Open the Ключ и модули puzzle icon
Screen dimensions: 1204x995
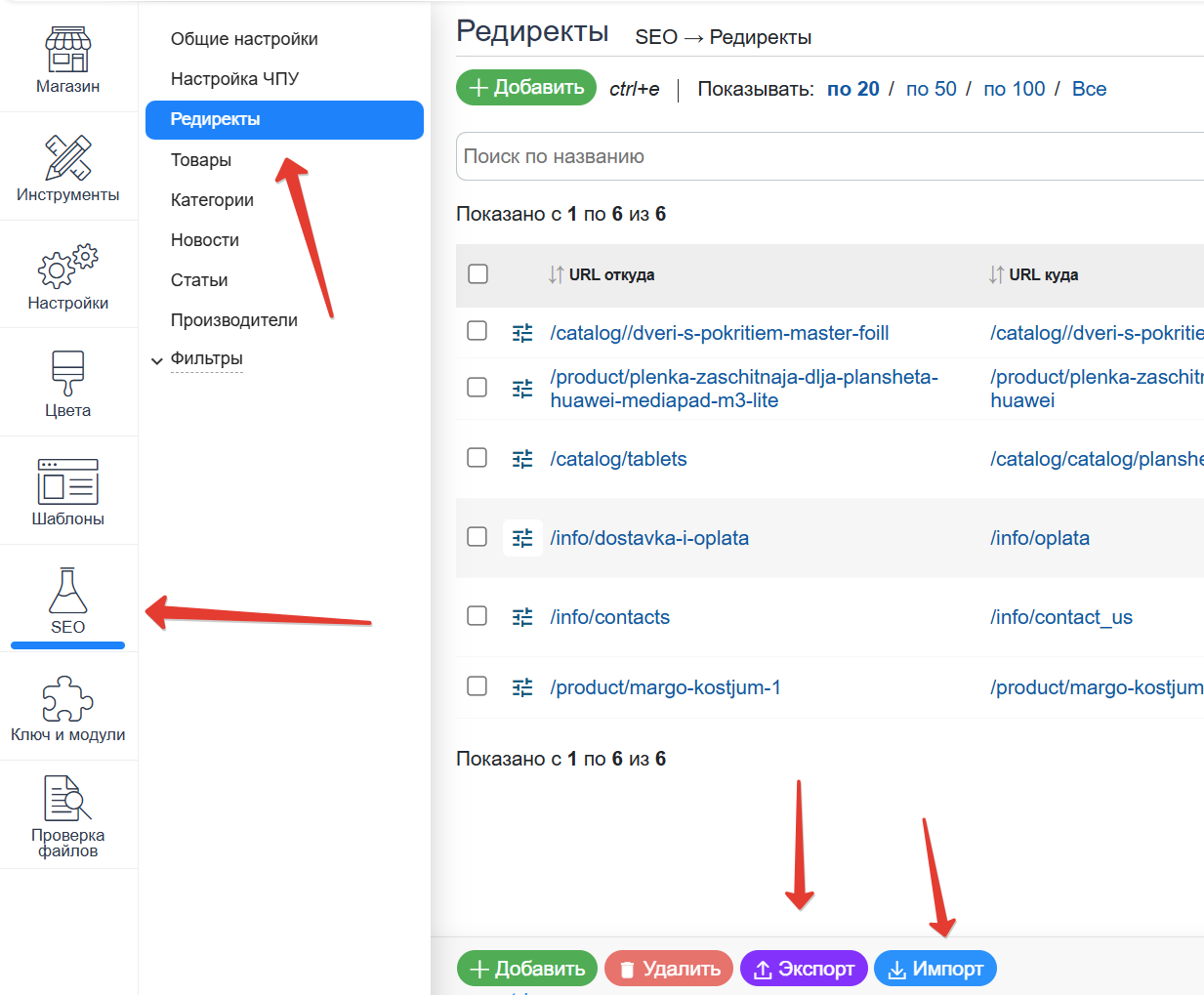click(67, 699)
